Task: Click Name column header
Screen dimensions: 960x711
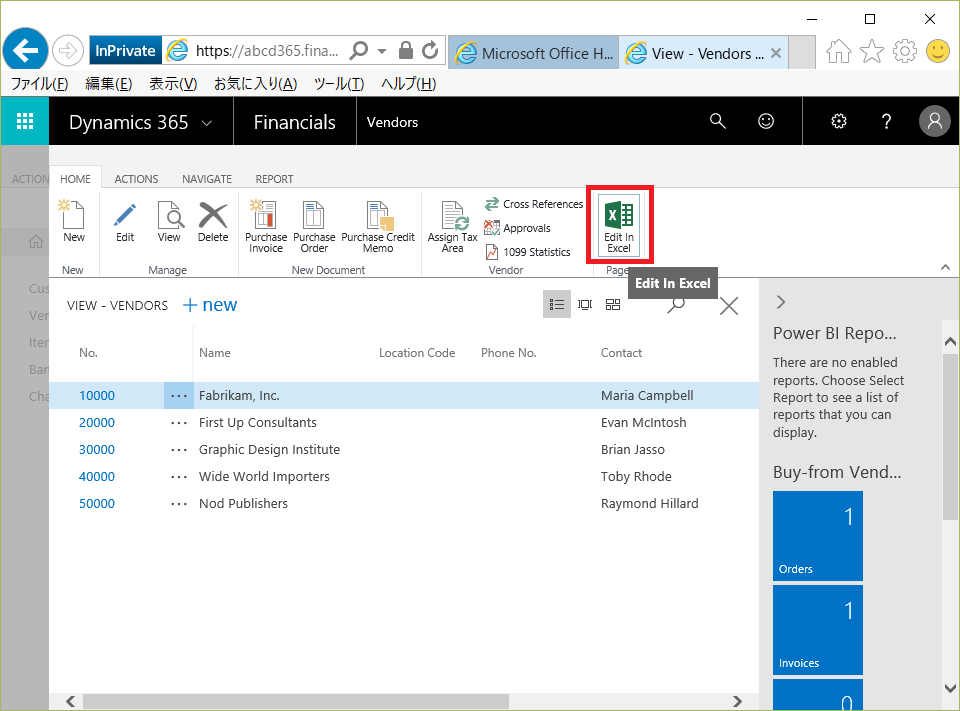Action: (x=214, y=353)
